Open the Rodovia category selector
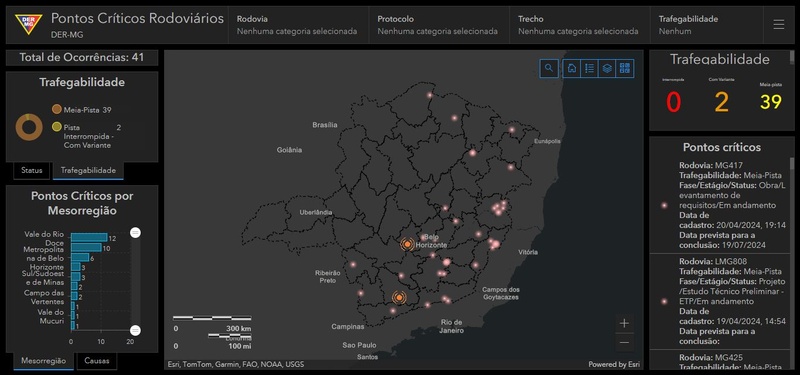The image size is (800, 375). tap(298, 25)
